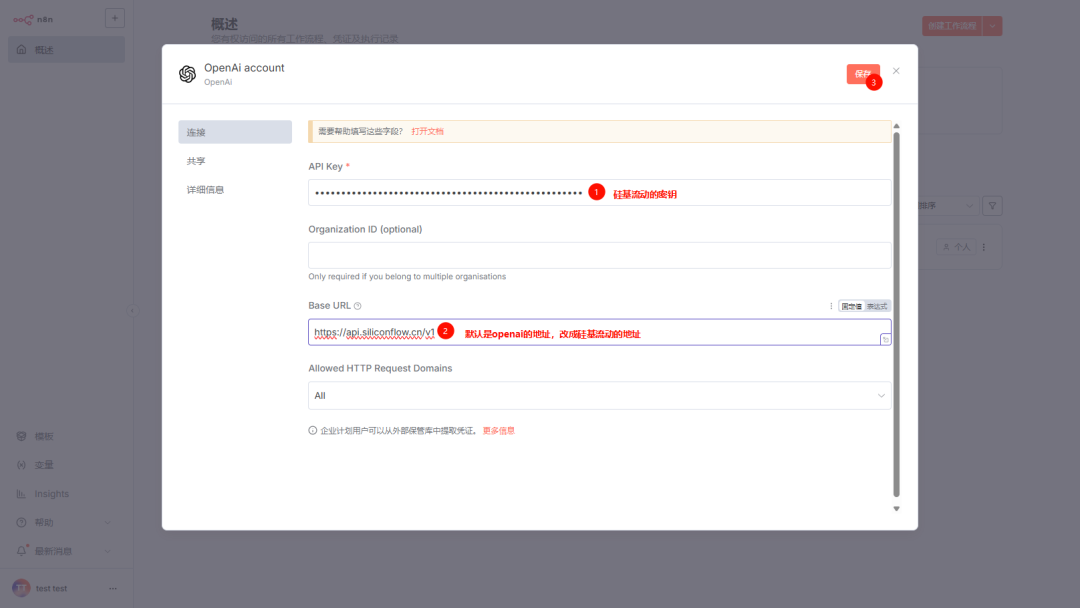Viewport: 1080px width, 608px height.
Task: Select the 连接 tab in credential dialog
Action: pyautogui.click(x=235, y=132)
